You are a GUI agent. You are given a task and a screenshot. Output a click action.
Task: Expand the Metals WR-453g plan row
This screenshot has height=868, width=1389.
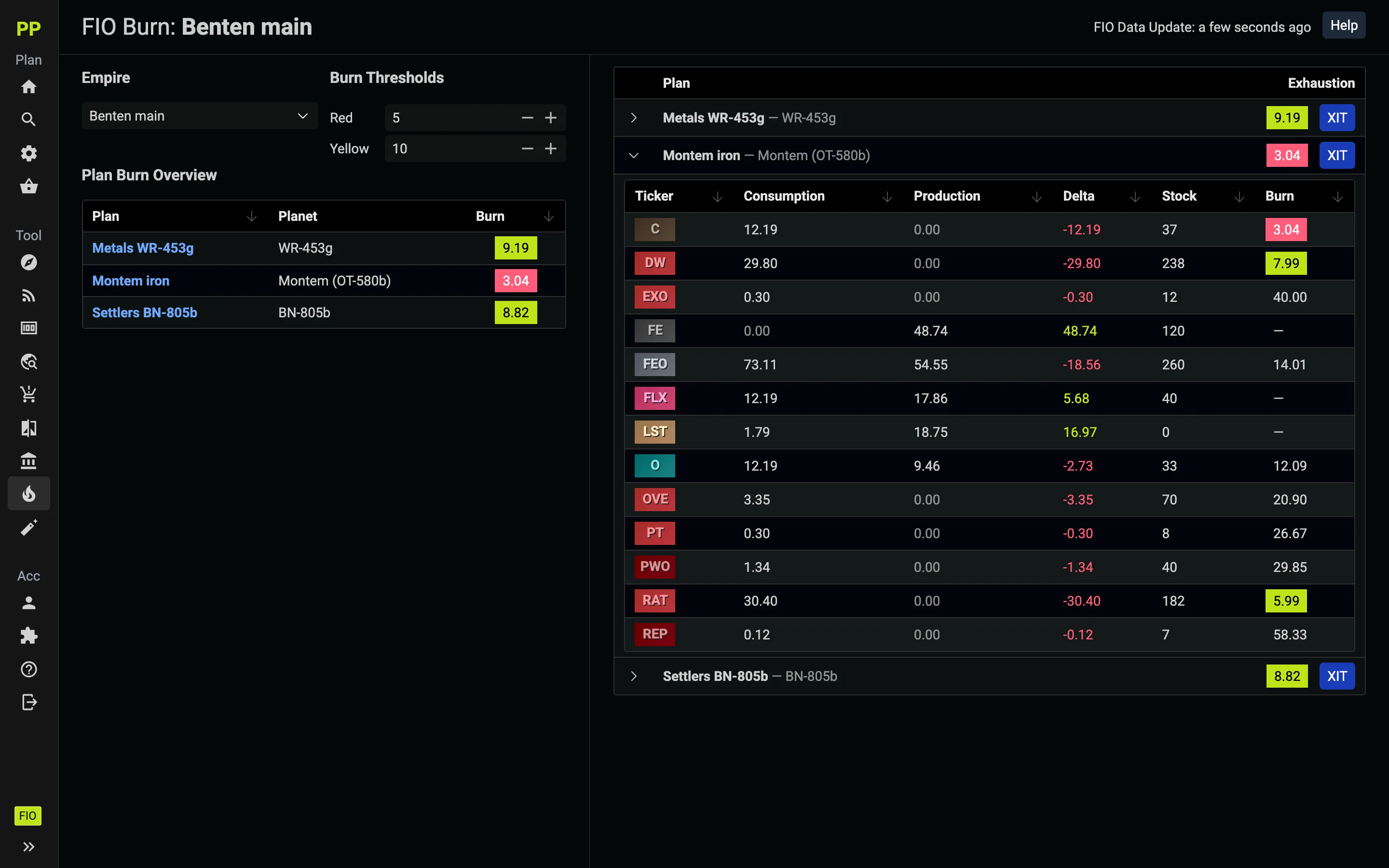click(x=634, y=118)
